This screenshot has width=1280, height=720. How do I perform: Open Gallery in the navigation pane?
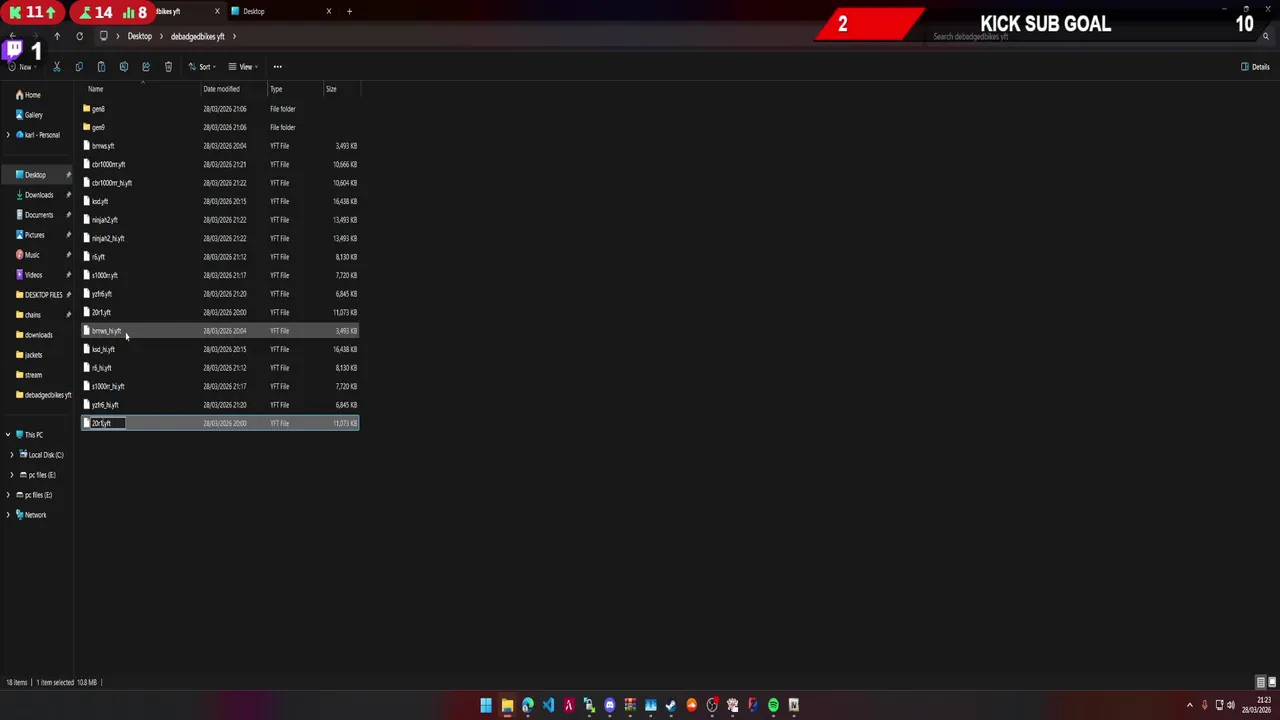coord(29,115)
